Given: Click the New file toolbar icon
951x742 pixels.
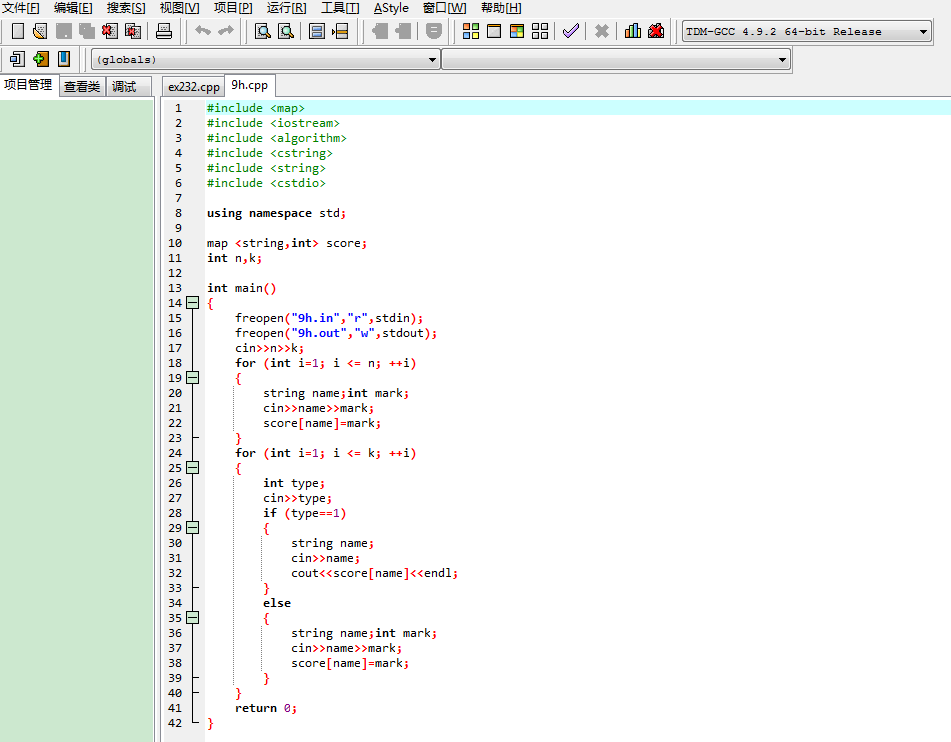Looking at the screenshot, I should [18, 31].
